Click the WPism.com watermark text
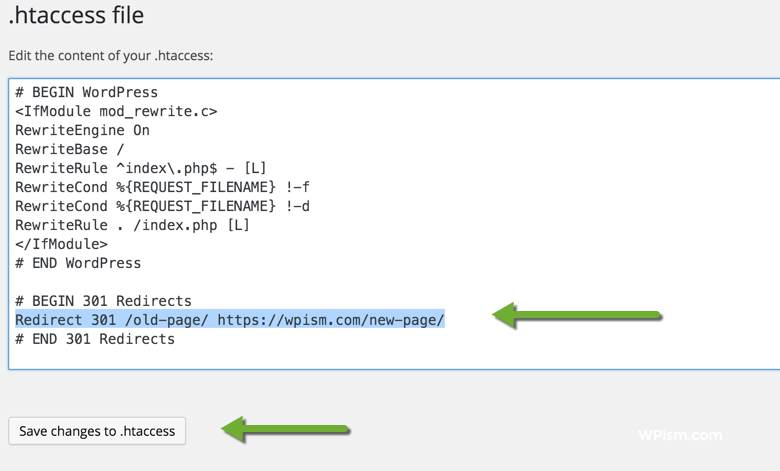This screenshot has height=471, width=780. [x=679, y=435]
